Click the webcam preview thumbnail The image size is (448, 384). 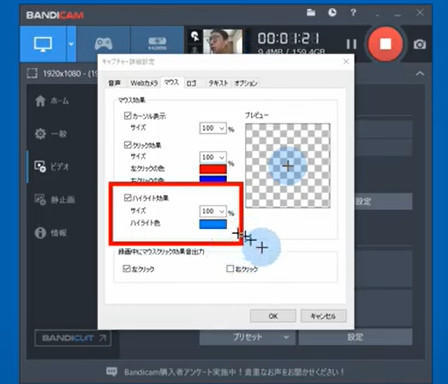[x=222, y=41]
